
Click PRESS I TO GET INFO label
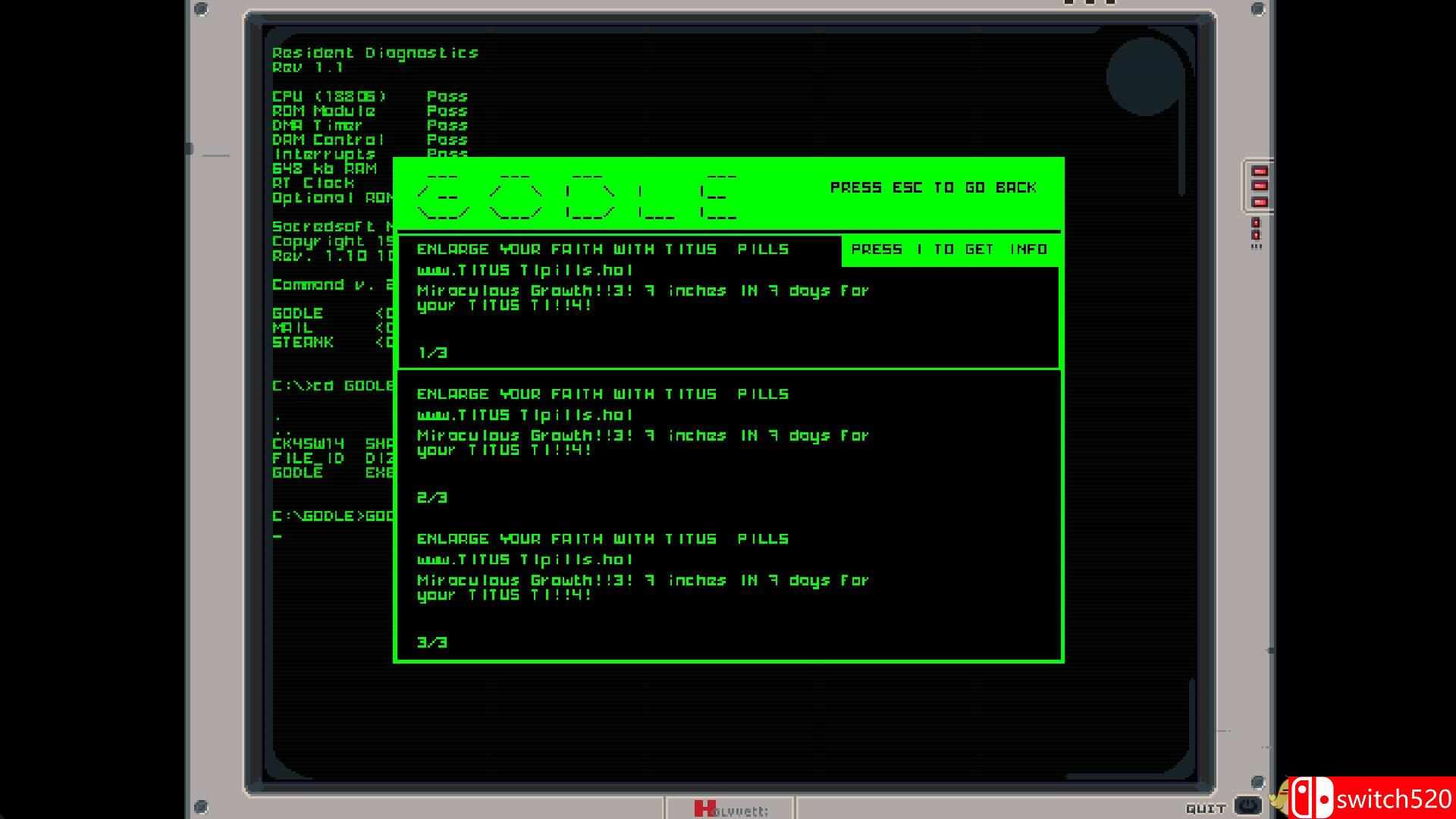(x=949, y=249)
